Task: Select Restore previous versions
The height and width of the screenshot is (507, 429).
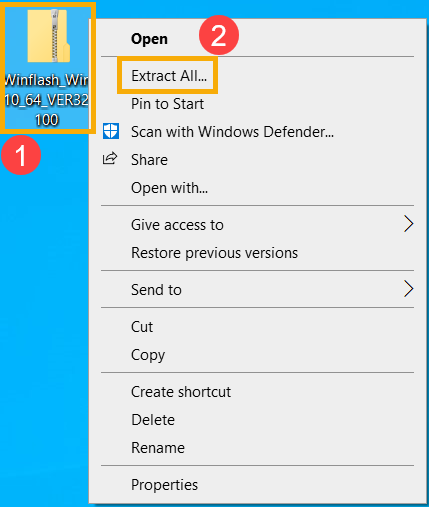Action: [x=214, y=253]
